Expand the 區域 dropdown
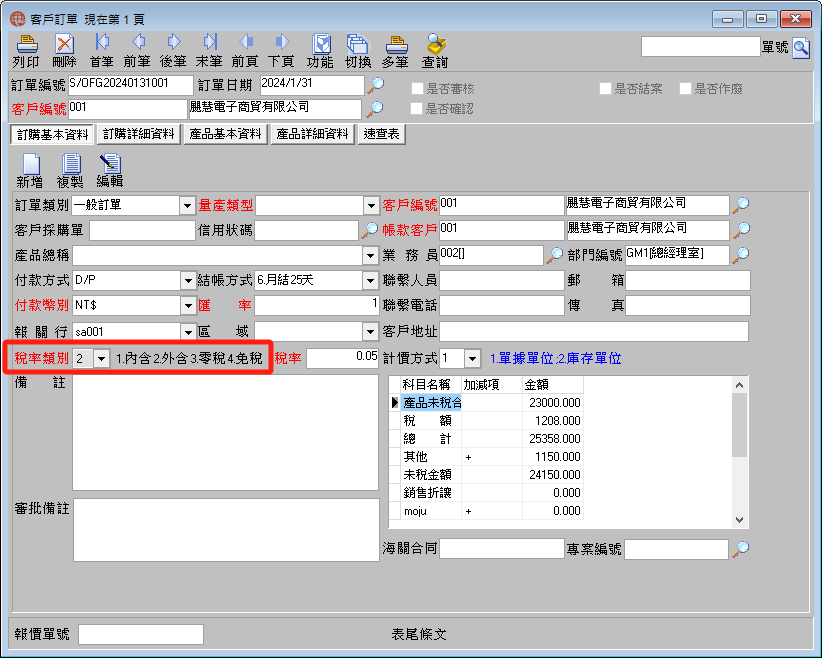Image resolution: width=822 pixels, height=658 pixels. point(371,331)
